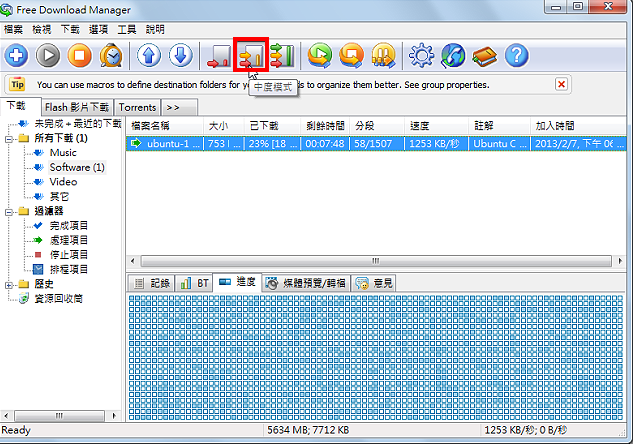The width and height of the screenshot is (634, 445).
Task: Select the 完成項目 filter
Action: click(68, 226)
